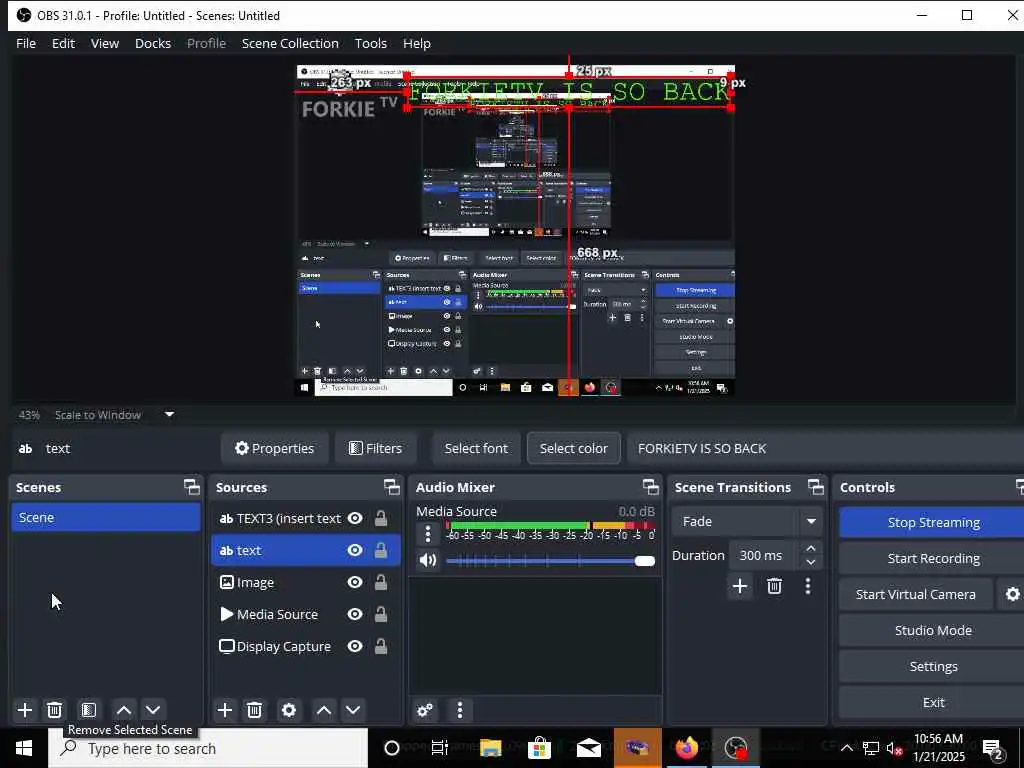Enable Studio Mode

(x=933, y=630)
